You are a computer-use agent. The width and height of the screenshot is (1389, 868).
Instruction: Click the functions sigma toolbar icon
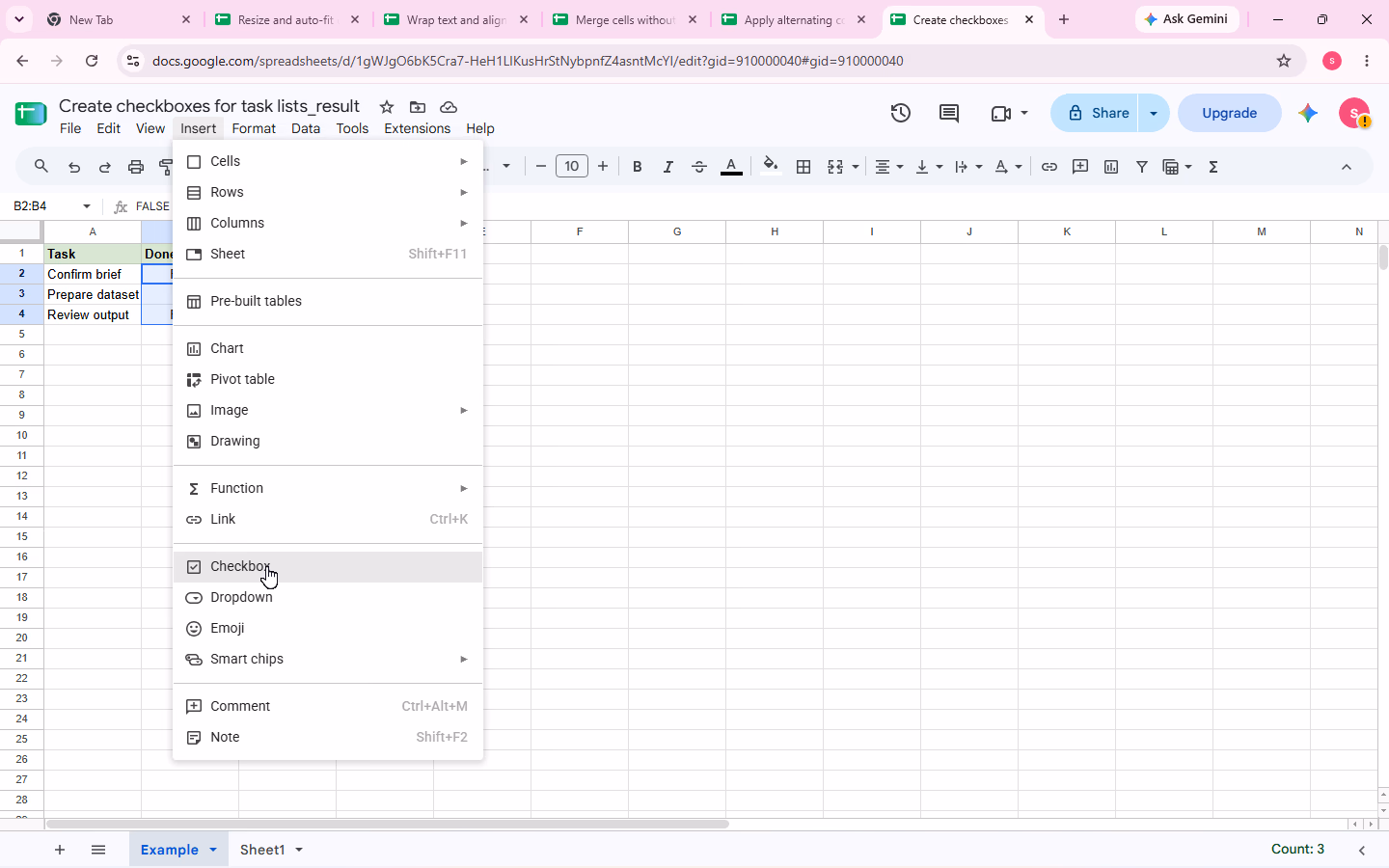coord(1213,167)
